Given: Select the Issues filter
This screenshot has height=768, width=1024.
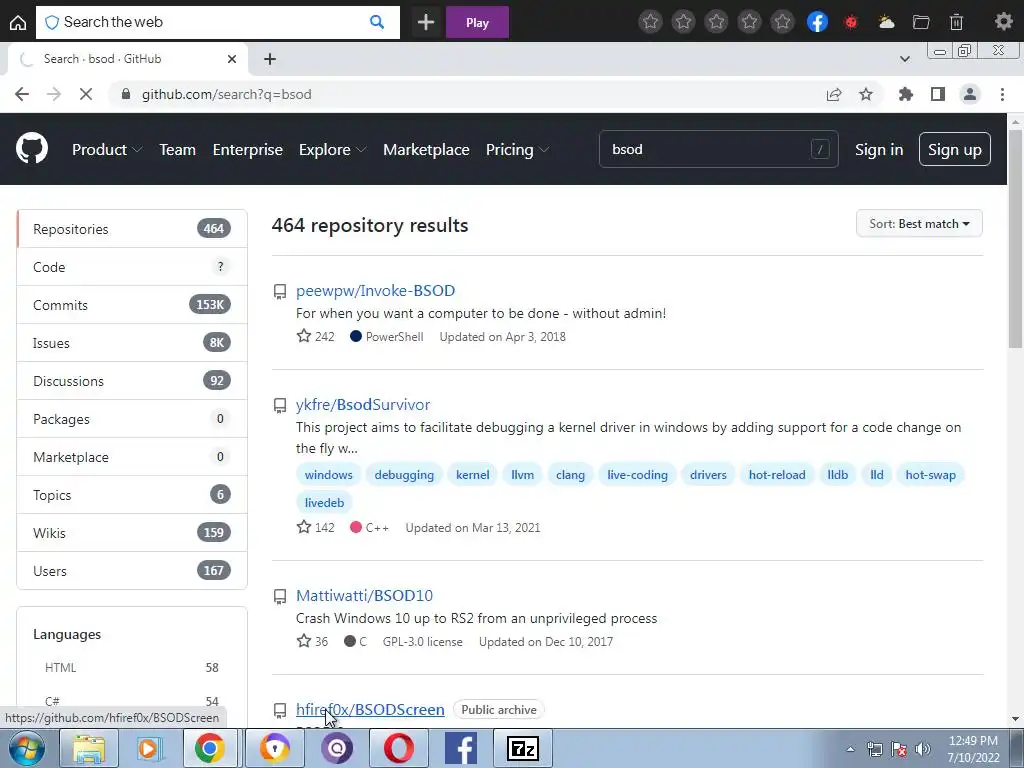Looking at the screenshot, I should pyautogui.click(x=133, y=343).
